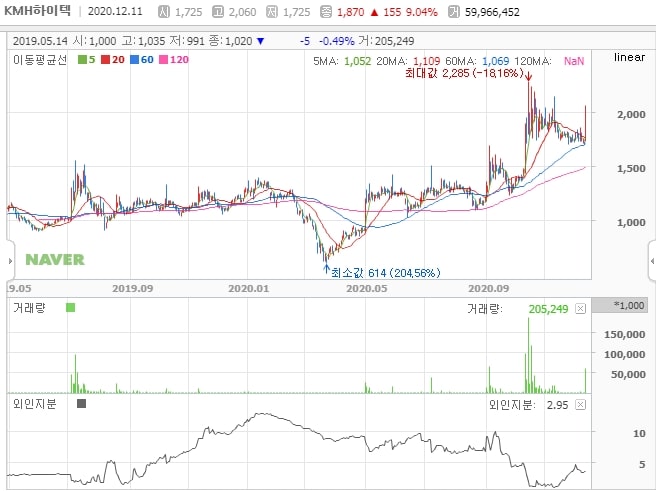Click the 2020.05 time axis label
Image resolution: width=656 pixels, height=491 pixels.
click(367, 289)
